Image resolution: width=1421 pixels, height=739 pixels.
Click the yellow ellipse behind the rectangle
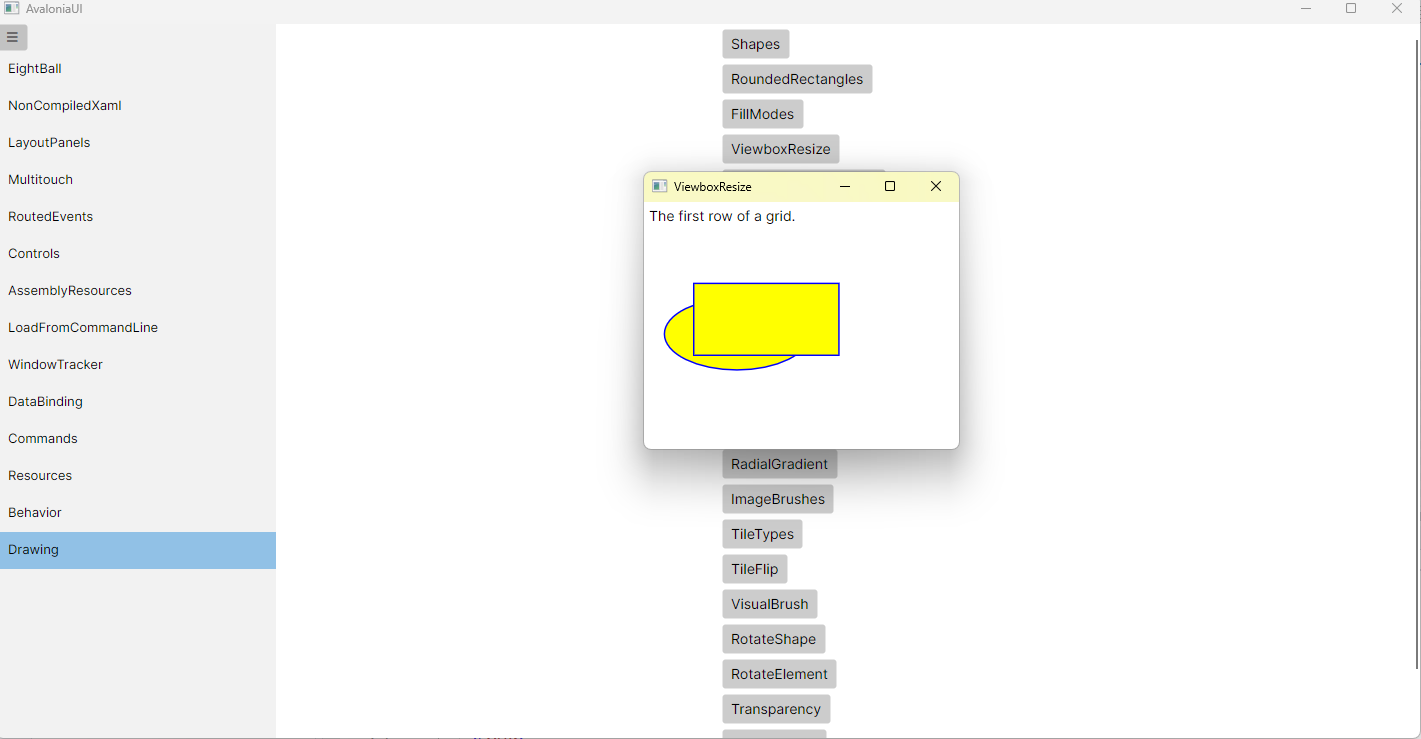pos(678,335)
